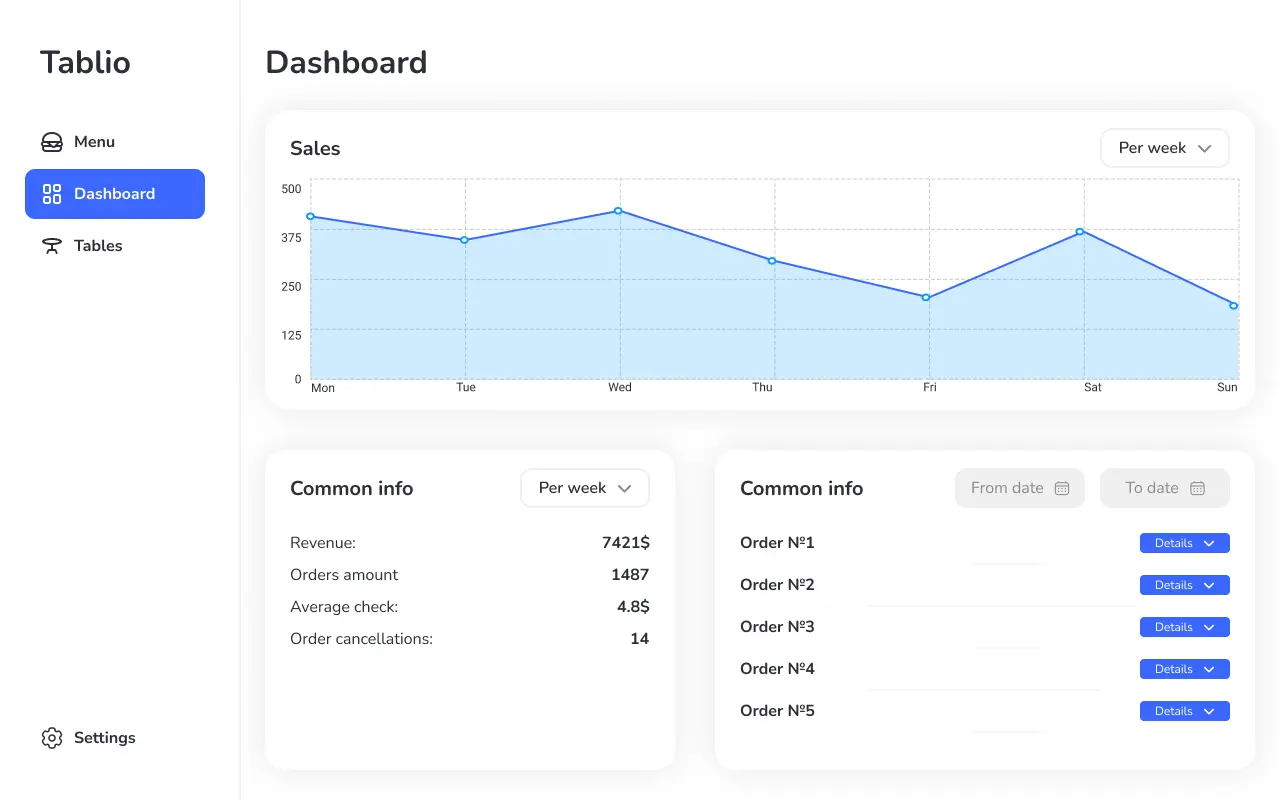Click the calendar icon in To date
The height and width of the screenshot is (800, 1280).
click(1197, 488)
